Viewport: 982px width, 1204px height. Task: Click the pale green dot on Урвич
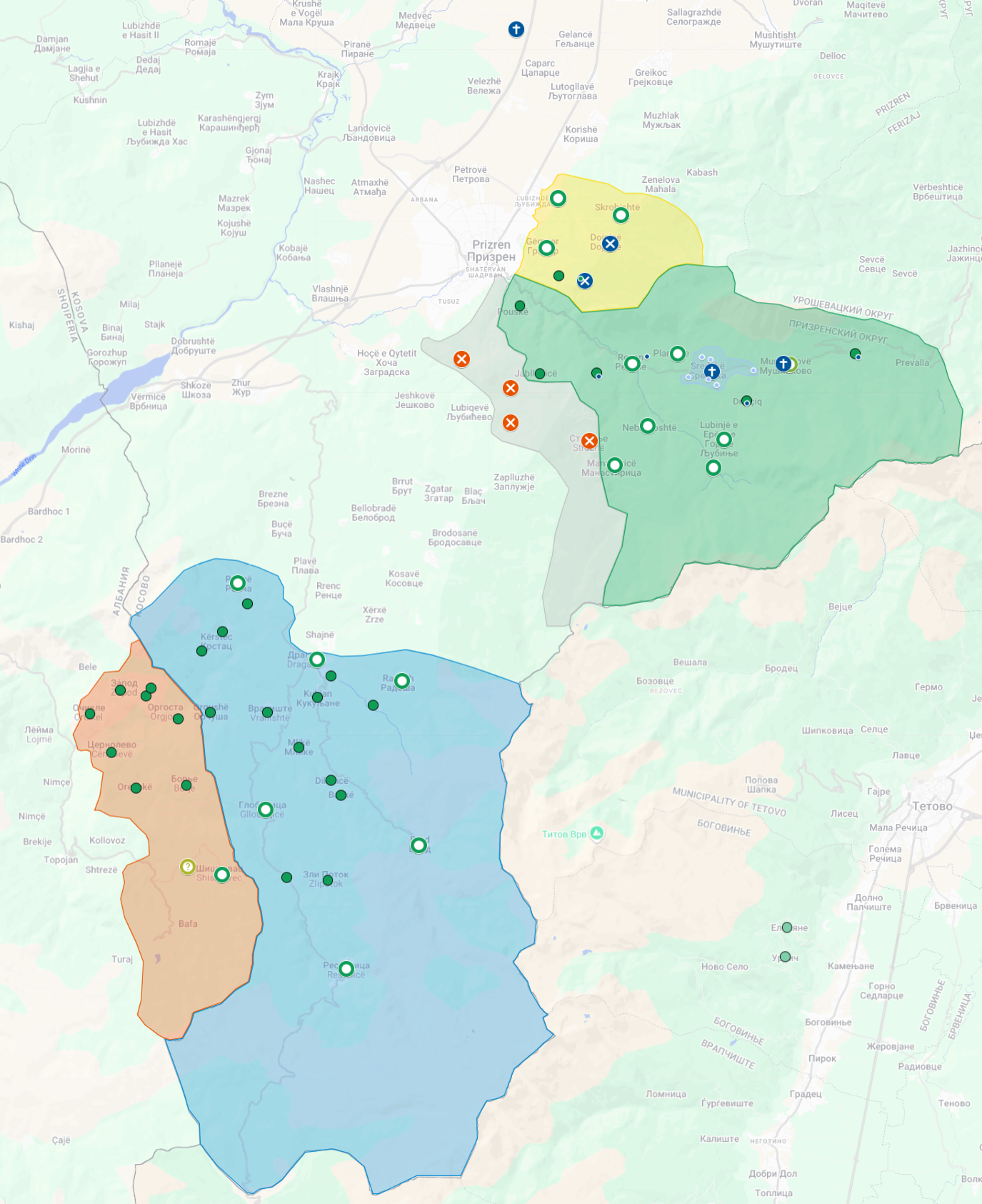[x=785, y=957]
